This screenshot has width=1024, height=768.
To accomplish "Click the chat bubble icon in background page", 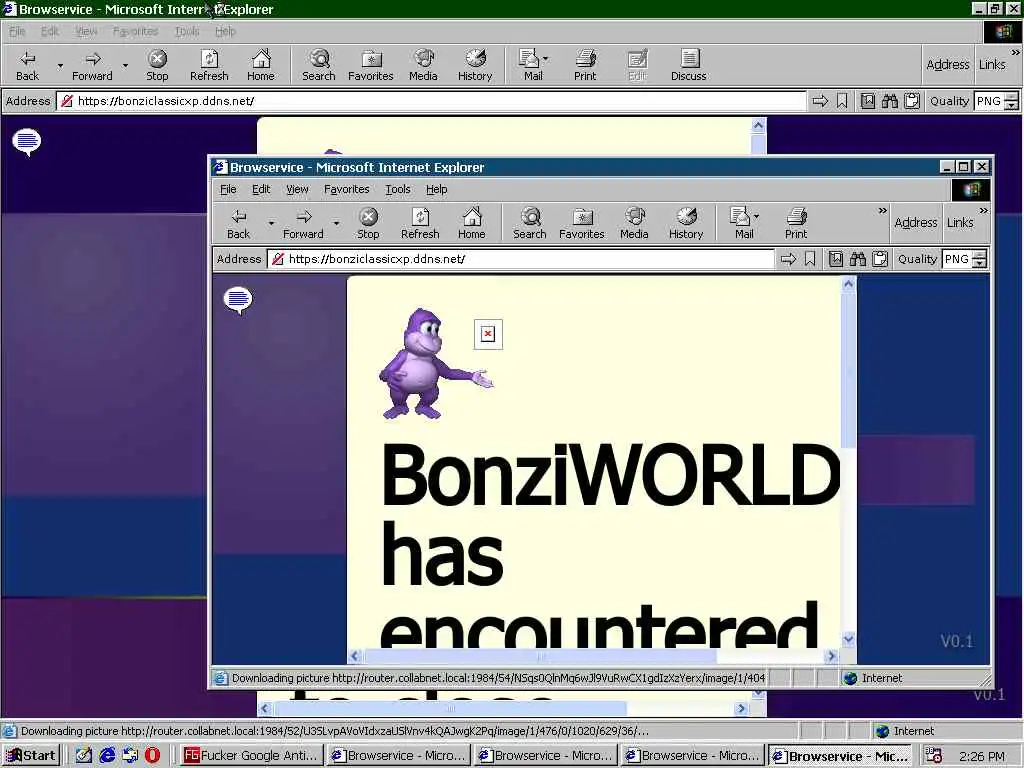I will [27, 142].
